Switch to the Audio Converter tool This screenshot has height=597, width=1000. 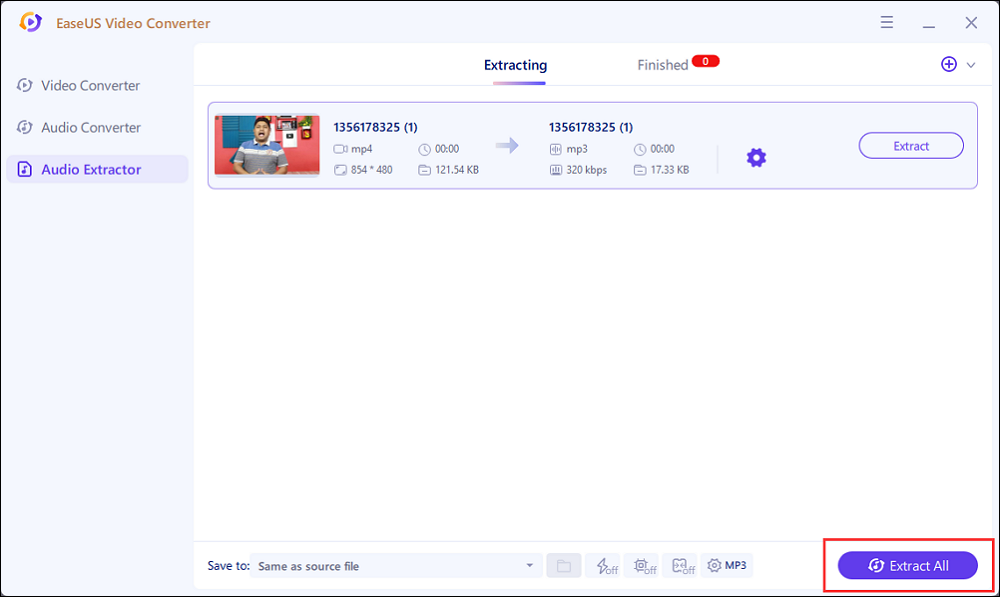click(89, 127)
